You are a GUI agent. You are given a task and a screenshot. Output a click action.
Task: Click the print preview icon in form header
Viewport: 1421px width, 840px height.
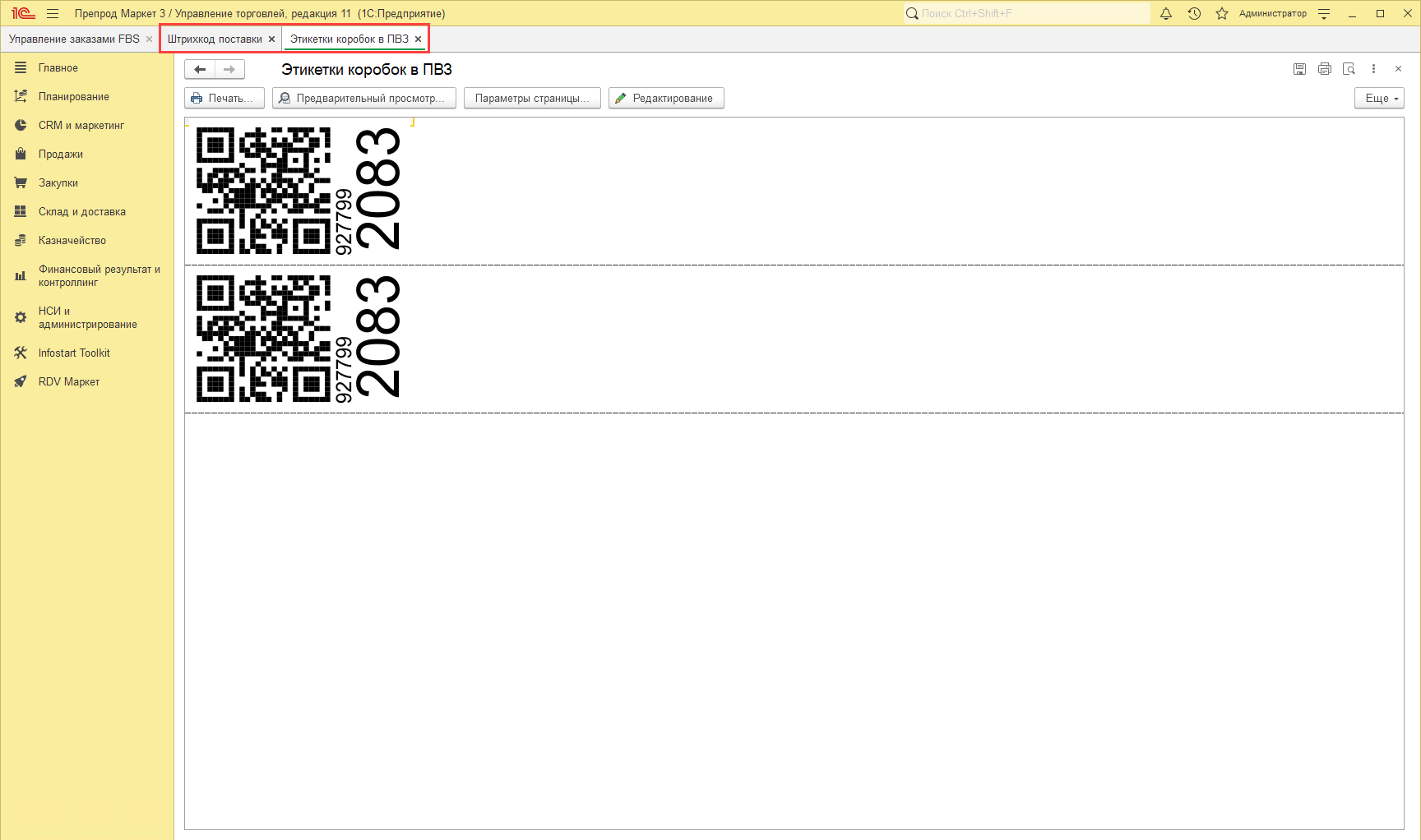[1349, 69]
